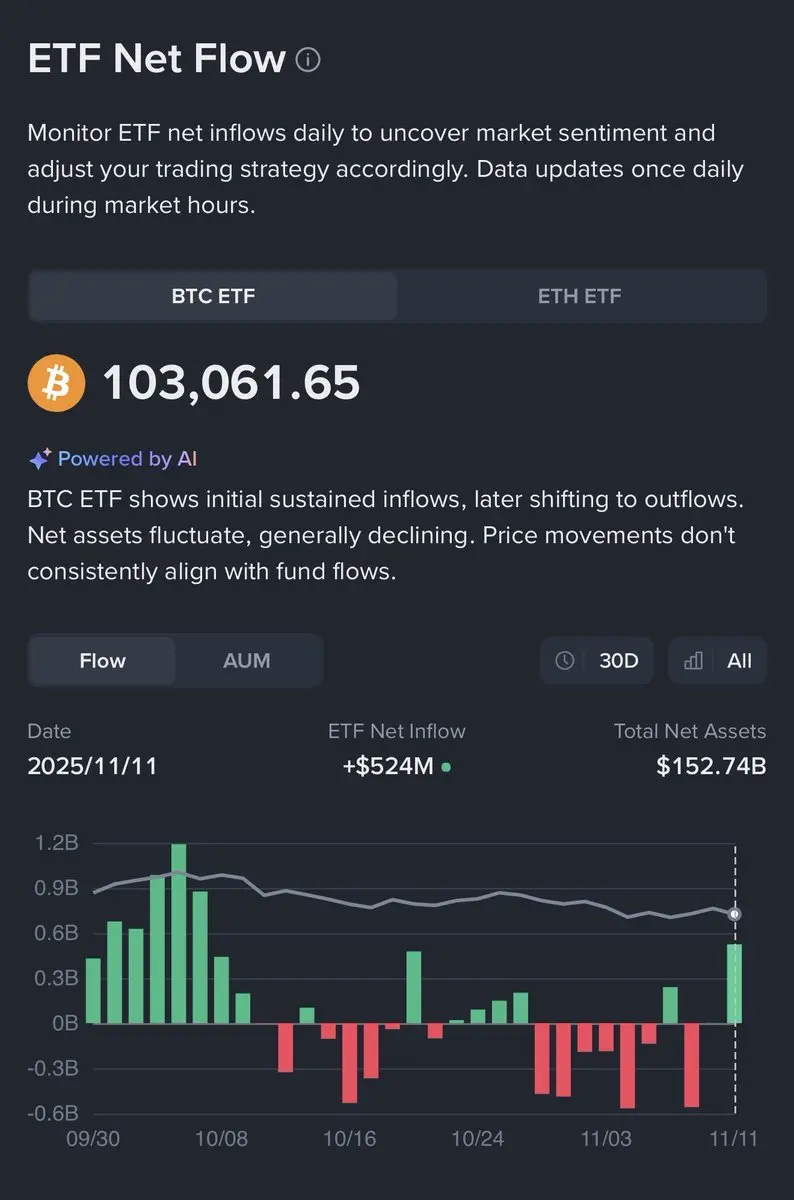Open the 30D time range dropdown
The image size is (794, 1200).
tap(599, 661)
